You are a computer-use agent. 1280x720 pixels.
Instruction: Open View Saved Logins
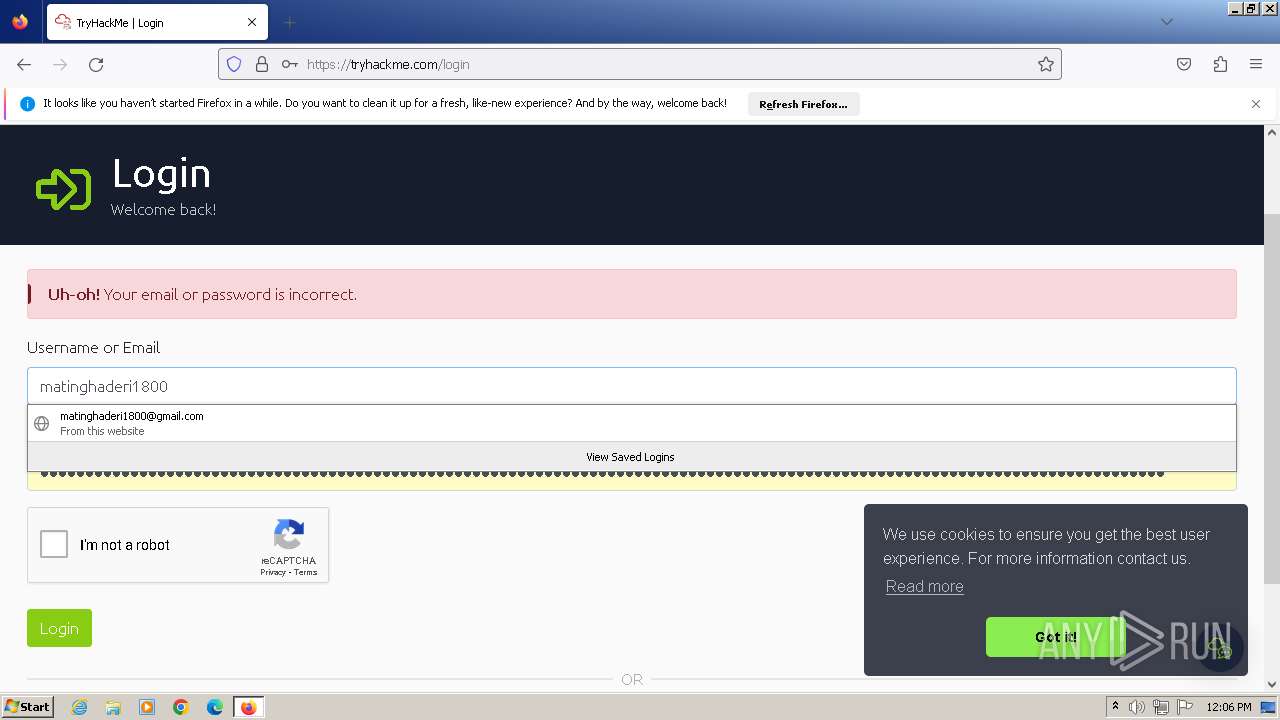coord(632,457)
